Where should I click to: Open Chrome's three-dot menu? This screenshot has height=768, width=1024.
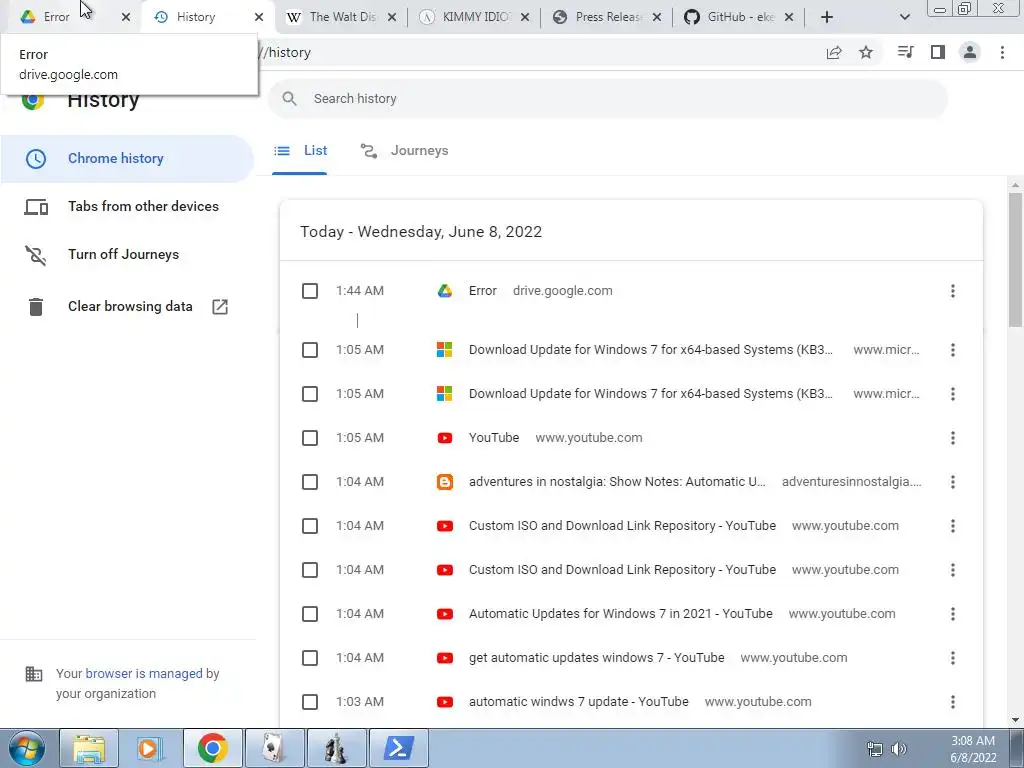1002,52
